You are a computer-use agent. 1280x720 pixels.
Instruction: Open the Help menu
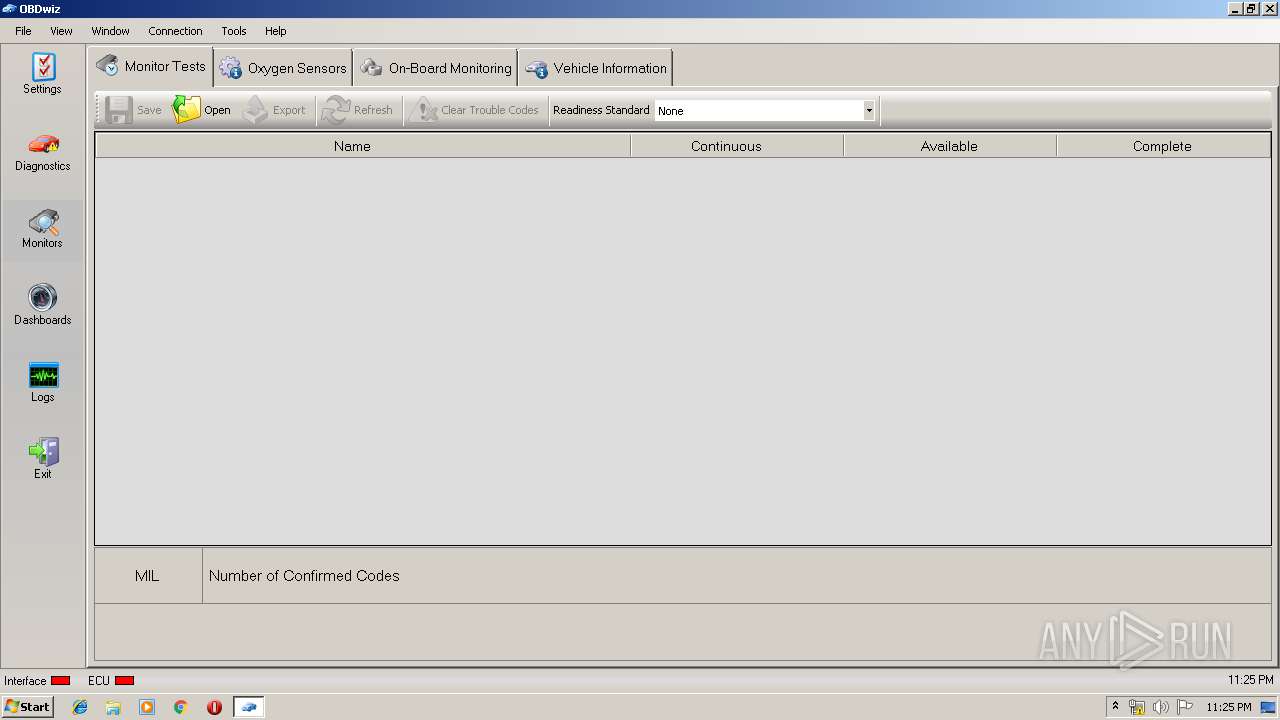pyautogui.click(x=276, y=31)
